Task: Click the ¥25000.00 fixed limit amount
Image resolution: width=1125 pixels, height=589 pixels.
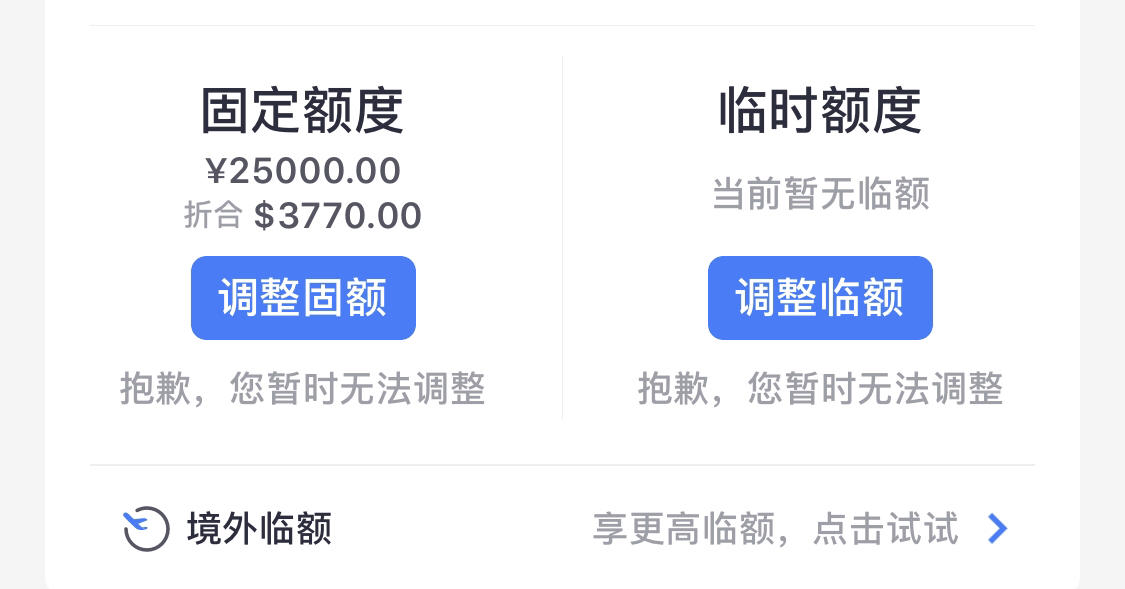Action: click(303, 171)
